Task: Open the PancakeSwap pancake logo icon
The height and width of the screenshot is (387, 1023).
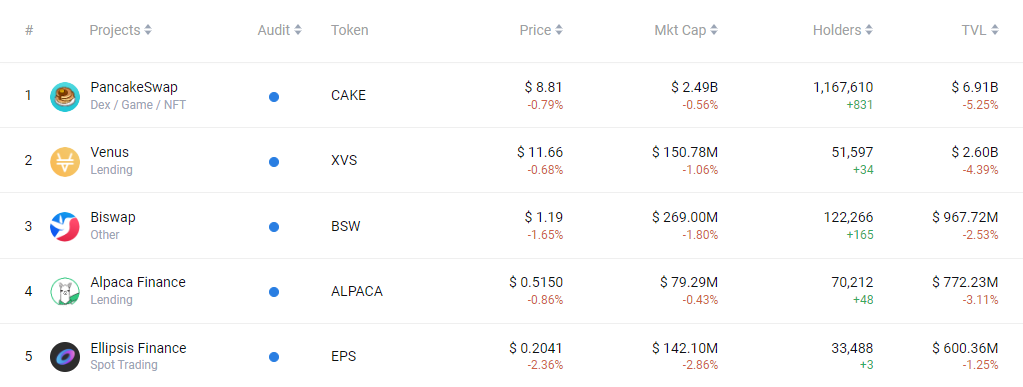Action: pyautogui.click(x=65, y=97)
